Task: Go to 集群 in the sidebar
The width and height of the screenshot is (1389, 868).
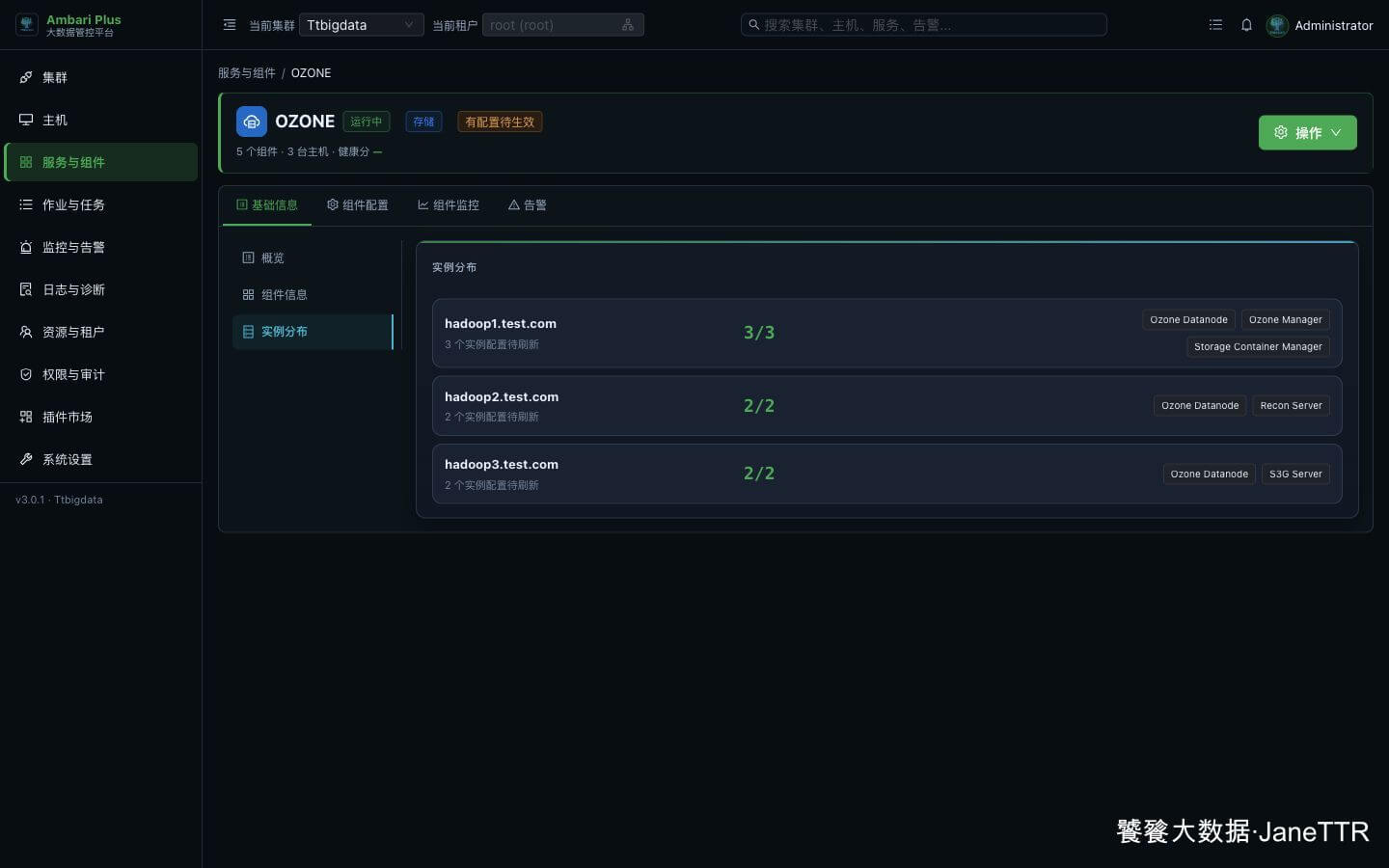Action: (x=101, y=77)
